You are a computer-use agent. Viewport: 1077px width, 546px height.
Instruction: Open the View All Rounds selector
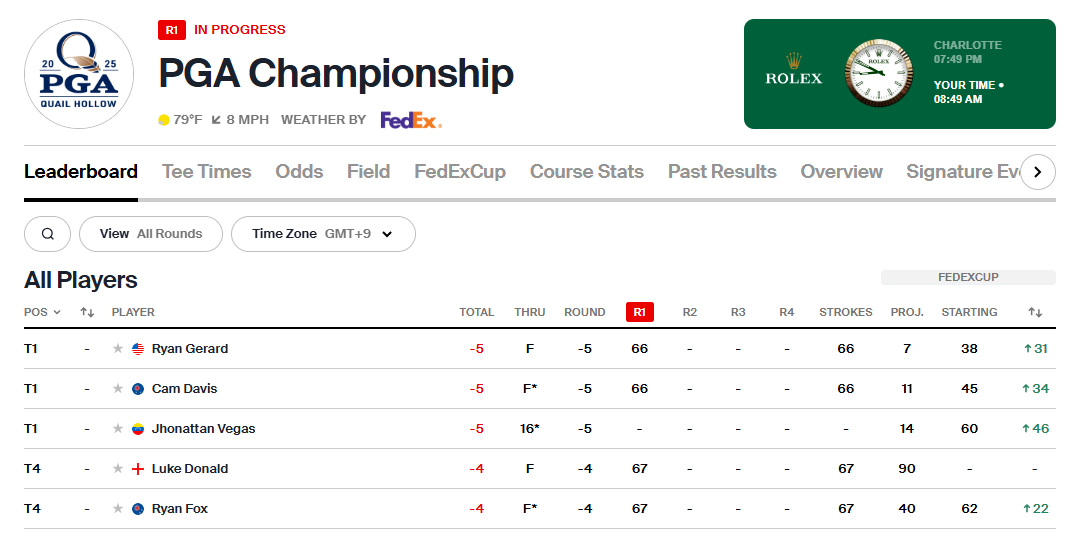151,234
